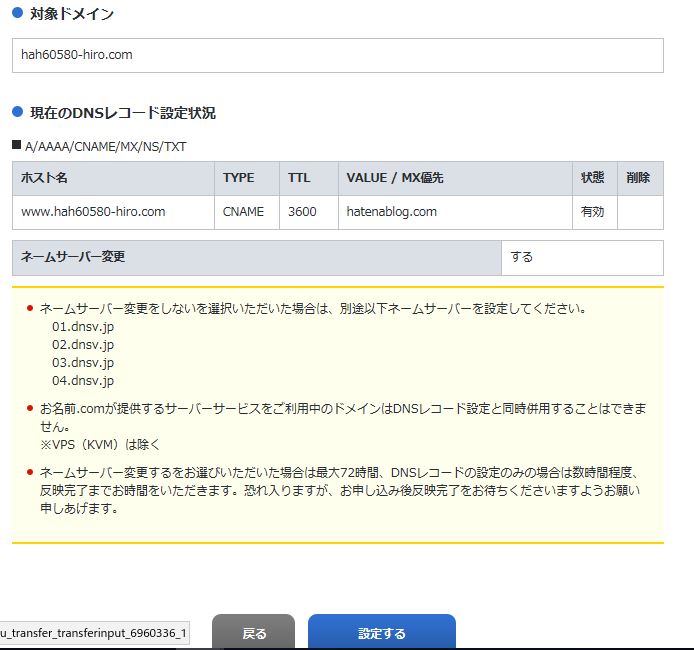This screenshot has width=694, height=650.
Task: Click the status bar URL u_transfer_transferinput
Action: (94, 633)
